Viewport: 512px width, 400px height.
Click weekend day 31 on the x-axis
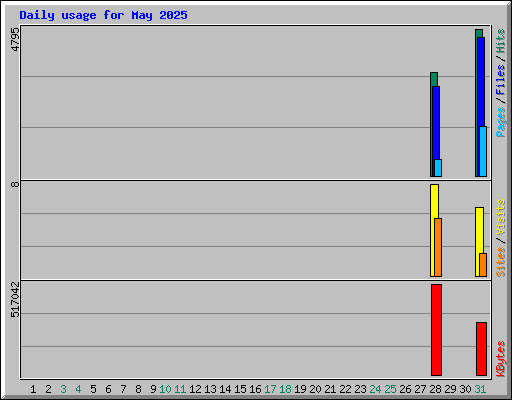480,389
